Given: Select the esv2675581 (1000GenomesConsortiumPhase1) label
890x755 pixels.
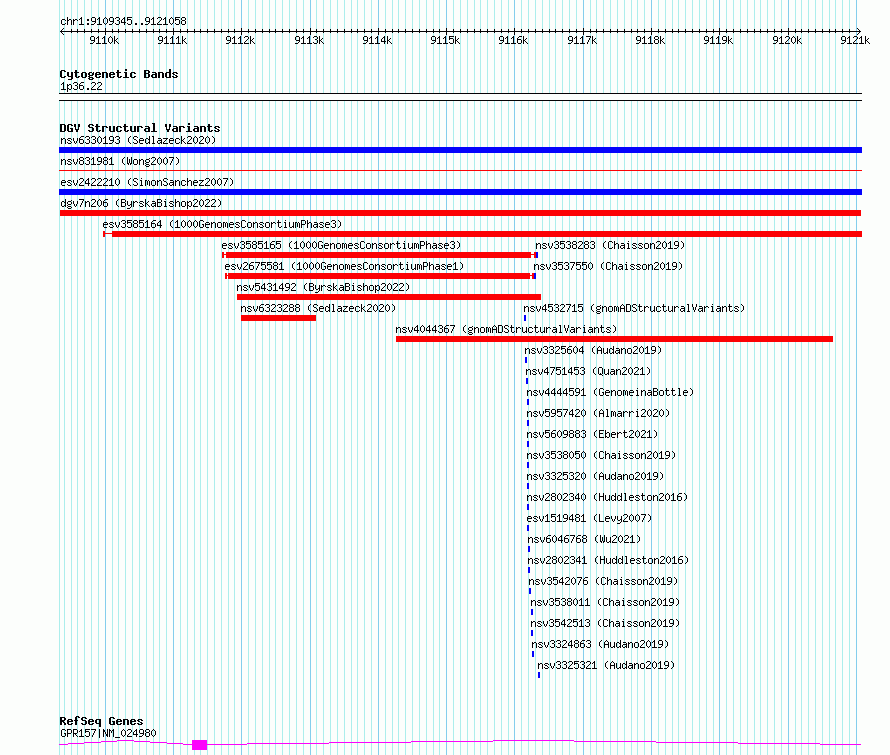Looking at the screenshot, I should click(x=344, y=266).
